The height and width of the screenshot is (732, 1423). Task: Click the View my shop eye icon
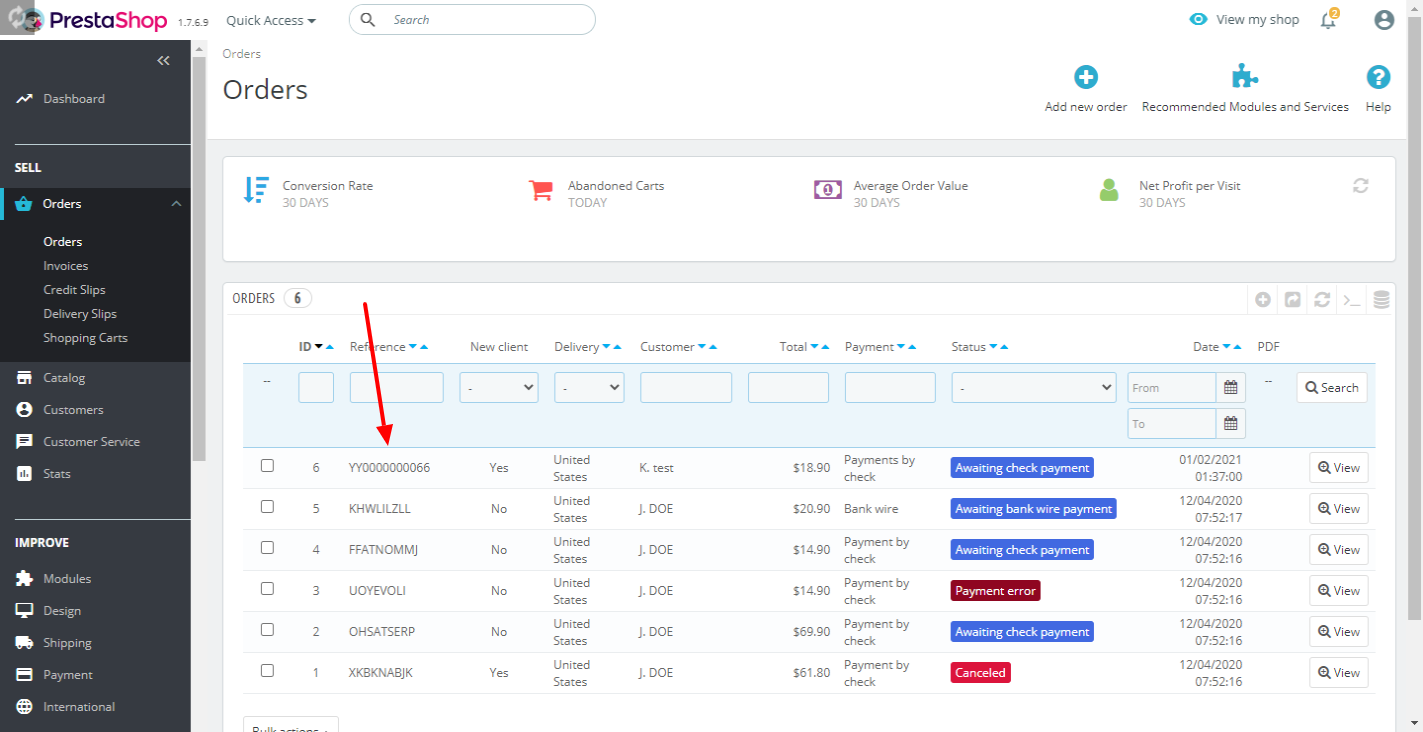(x=1198, y=19)
